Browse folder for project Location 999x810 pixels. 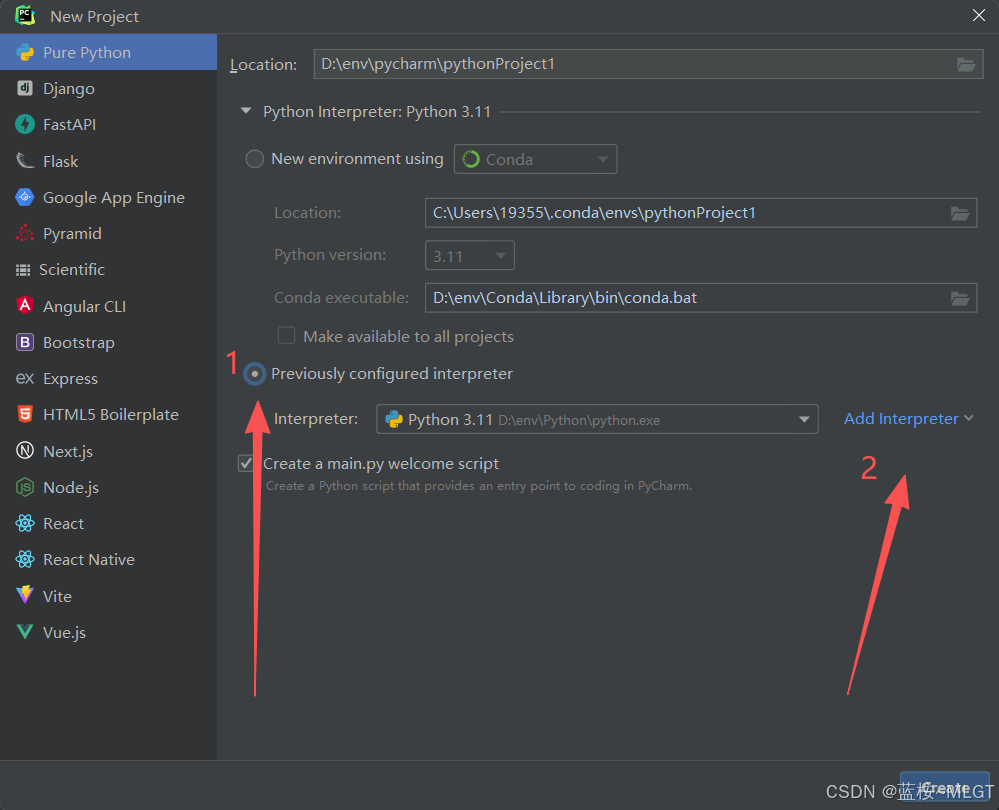click(966, 64)
